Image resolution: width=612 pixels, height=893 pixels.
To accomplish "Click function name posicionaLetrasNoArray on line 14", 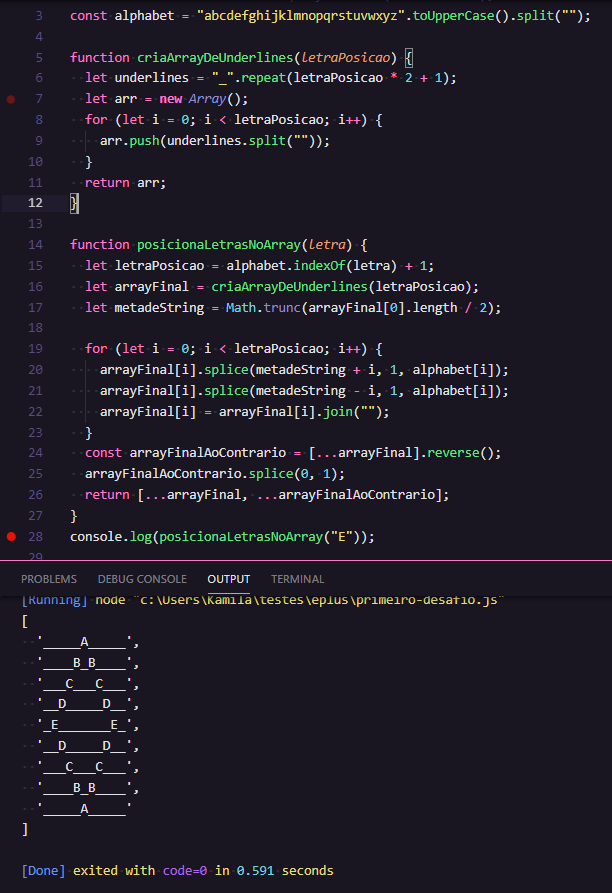I will pos(219,245).
